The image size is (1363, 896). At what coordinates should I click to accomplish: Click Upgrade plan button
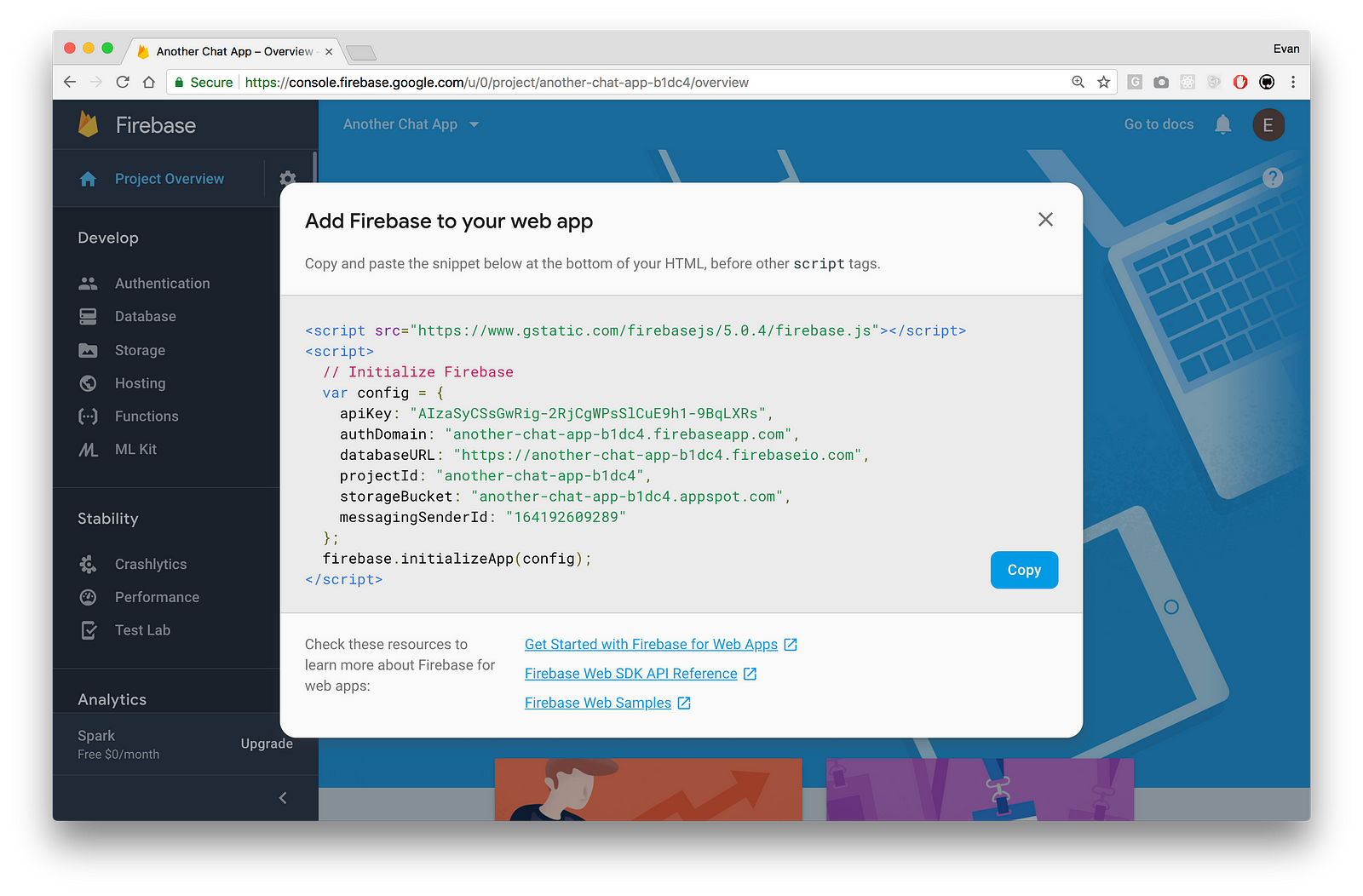(x=267, y=744)
